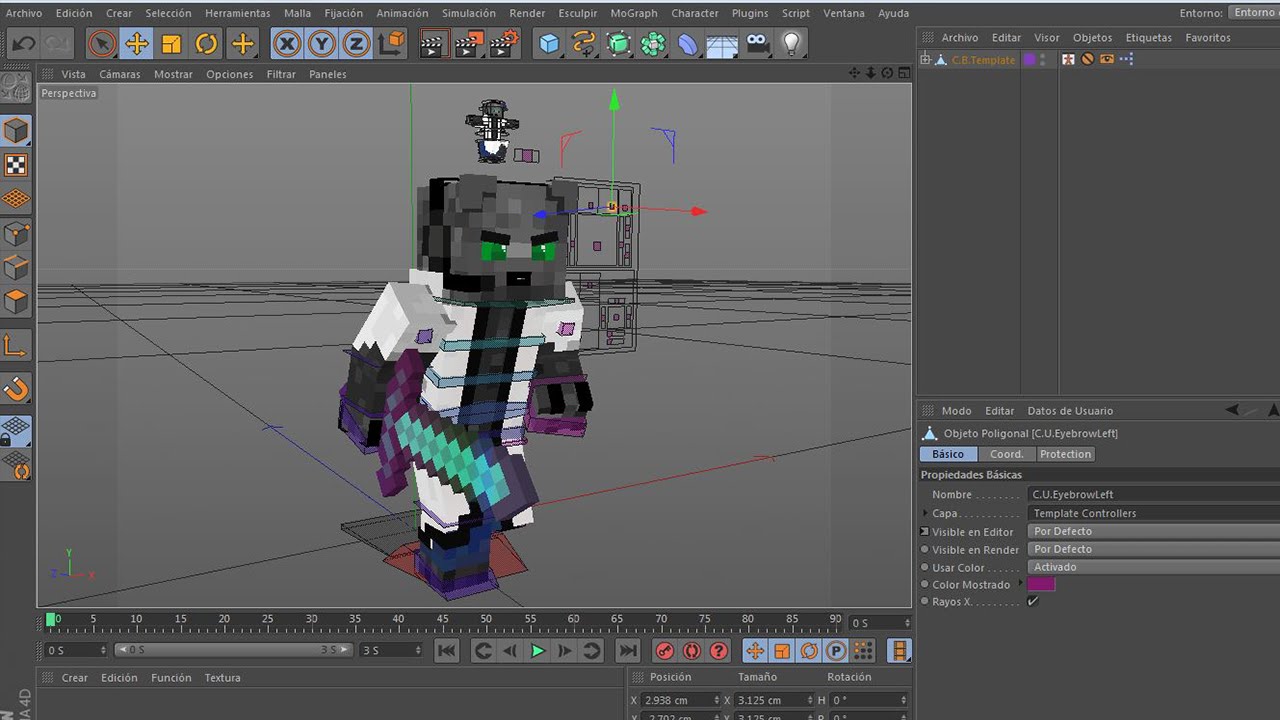Viewport: 1280px width, 720px height.
Task: Toggle the world coordinate system cube icon
Action: 393,43
